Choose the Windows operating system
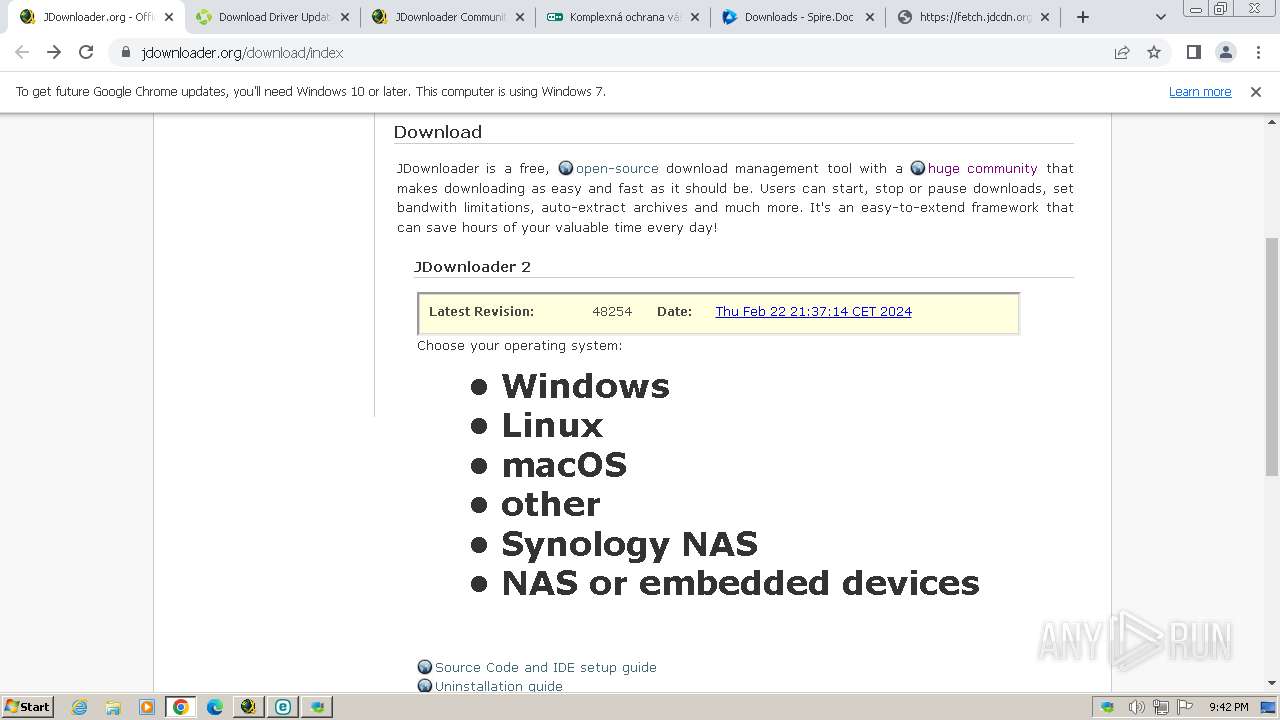 pyautogui.click(x=585, y=386)
